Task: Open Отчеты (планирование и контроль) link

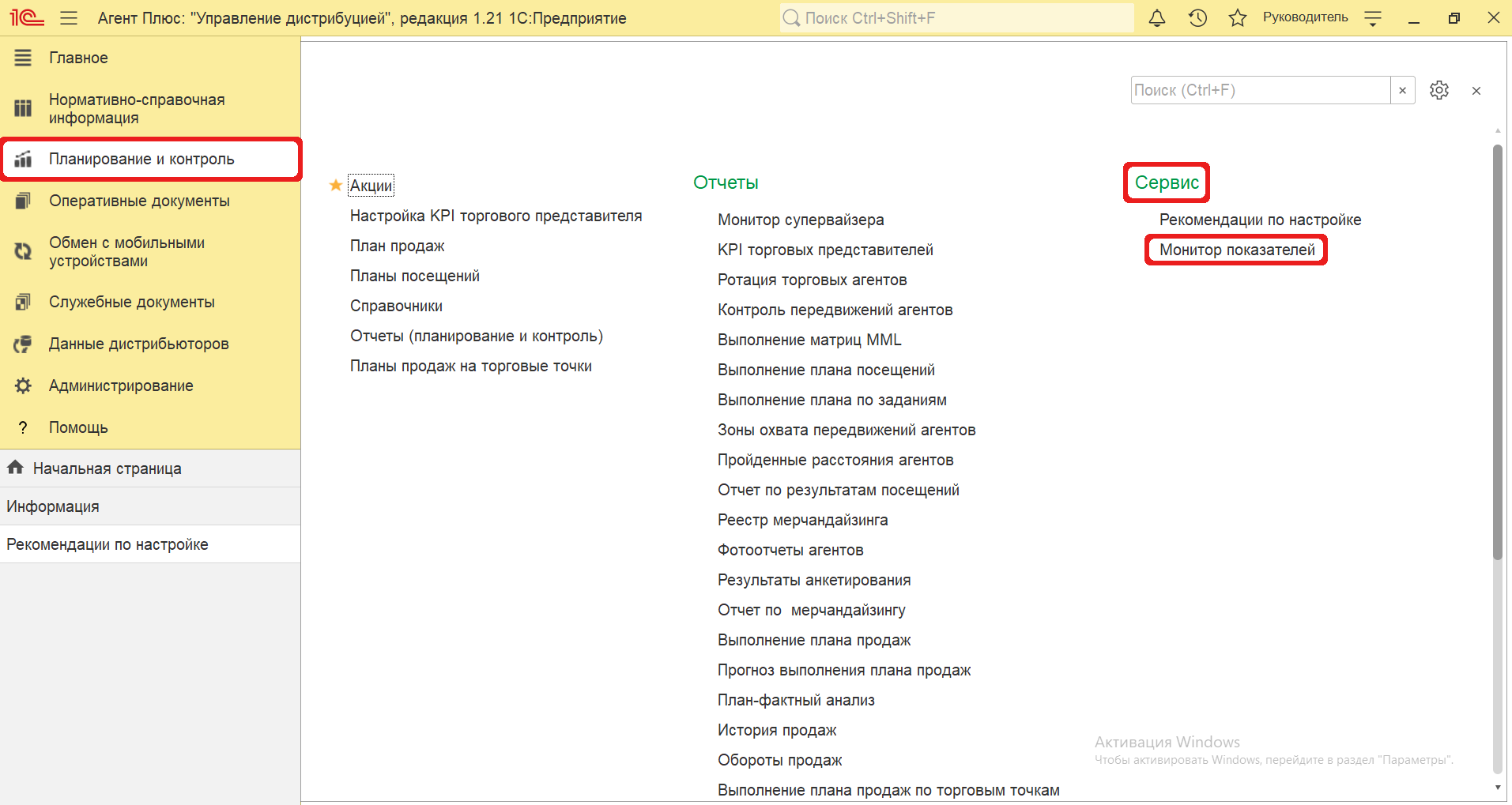Action: (477, 336)
